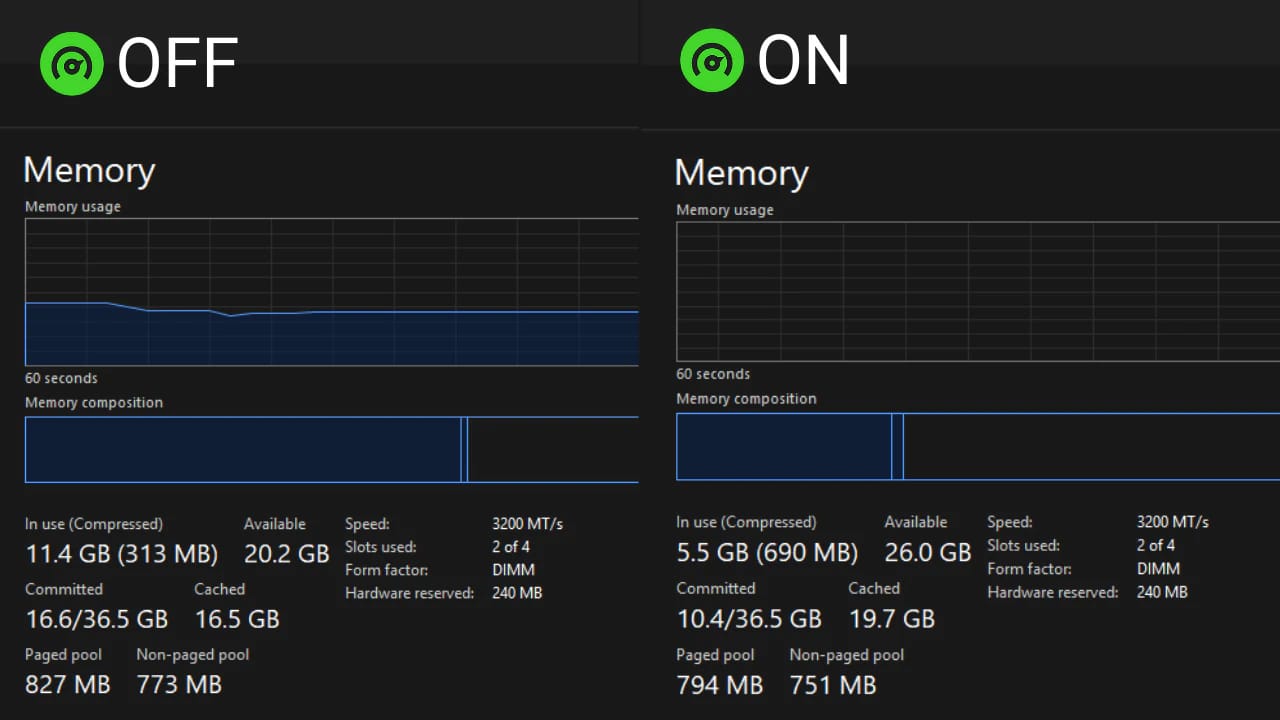
Task: Toggle the OFF label in the top left
Action: (178, 62)
